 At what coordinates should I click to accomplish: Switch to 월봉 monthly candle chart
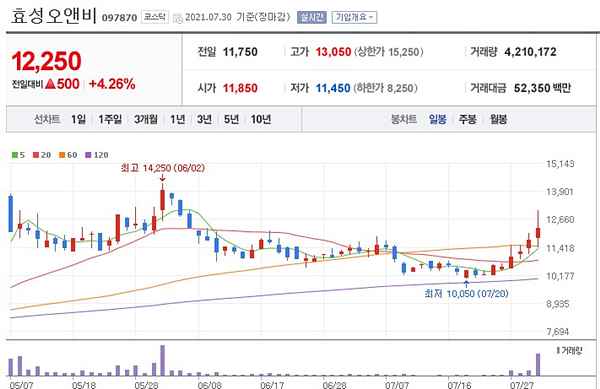(x=499, y=119)
